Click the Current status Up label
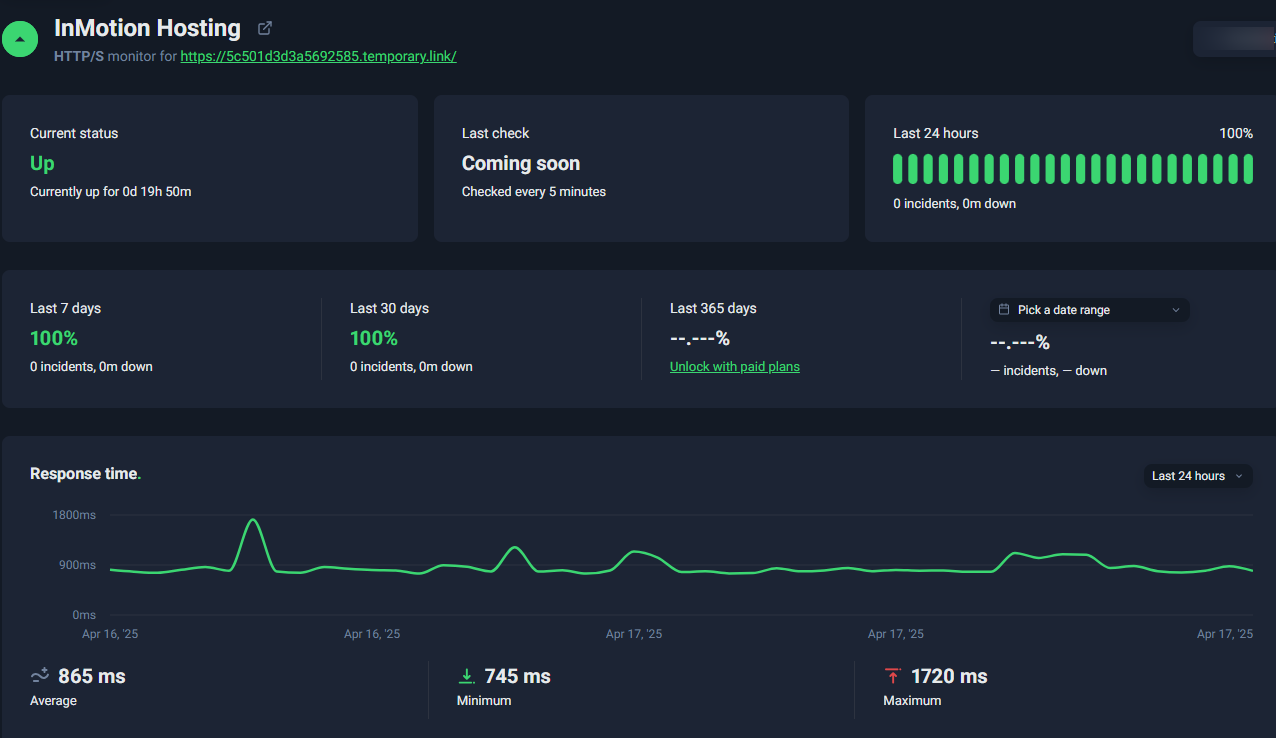Screen dimensions: 1276x738 point(42,163)
